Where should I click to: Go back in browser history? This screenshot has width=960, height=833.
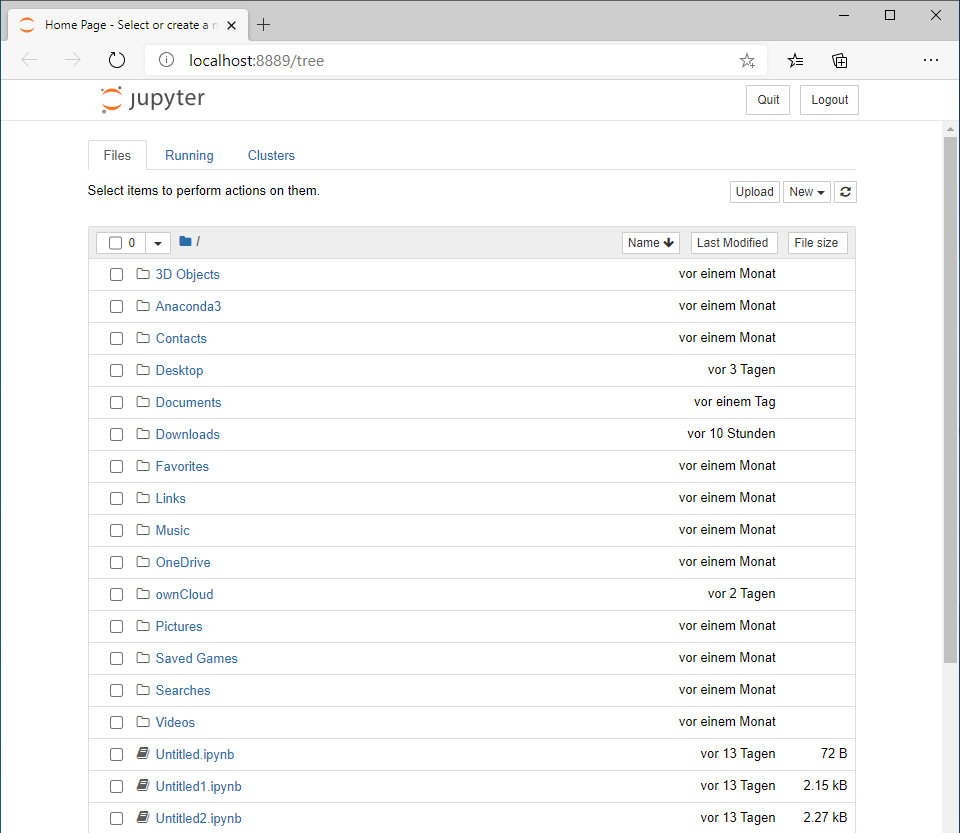coord(29,60)
